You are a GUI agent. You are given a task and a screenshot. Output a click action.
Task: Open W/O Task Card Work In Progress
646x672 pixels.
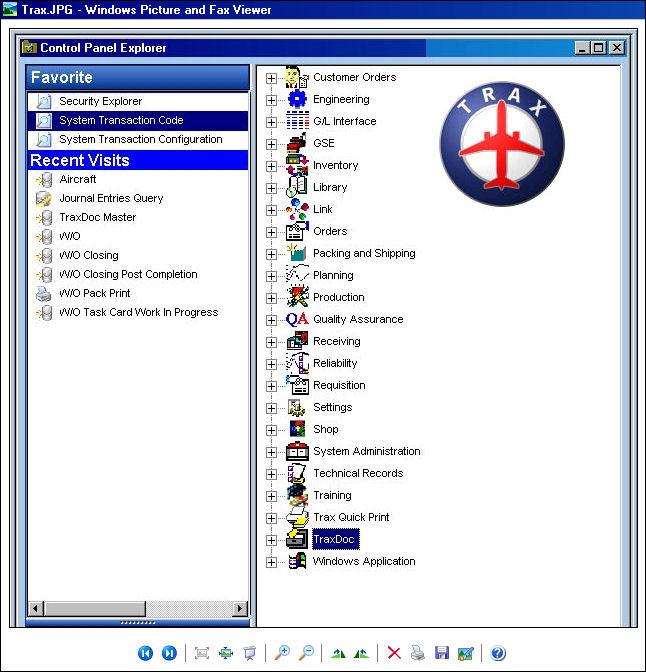click(138, 312)
